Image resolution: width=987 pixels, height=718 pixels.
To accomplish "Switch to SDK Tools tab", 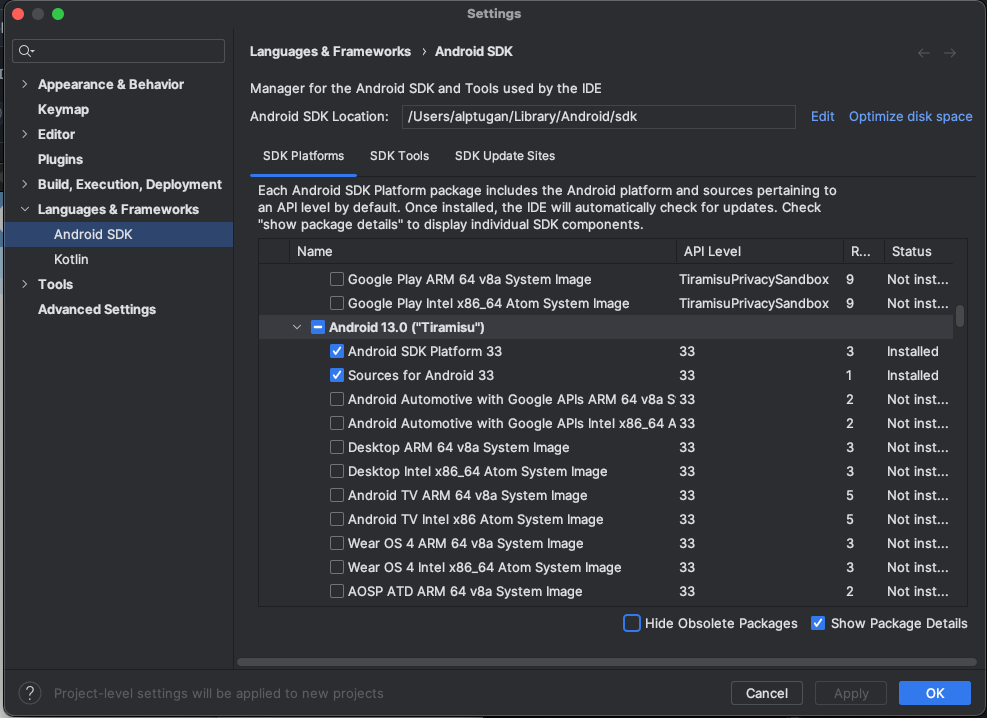I will point(399,156).
